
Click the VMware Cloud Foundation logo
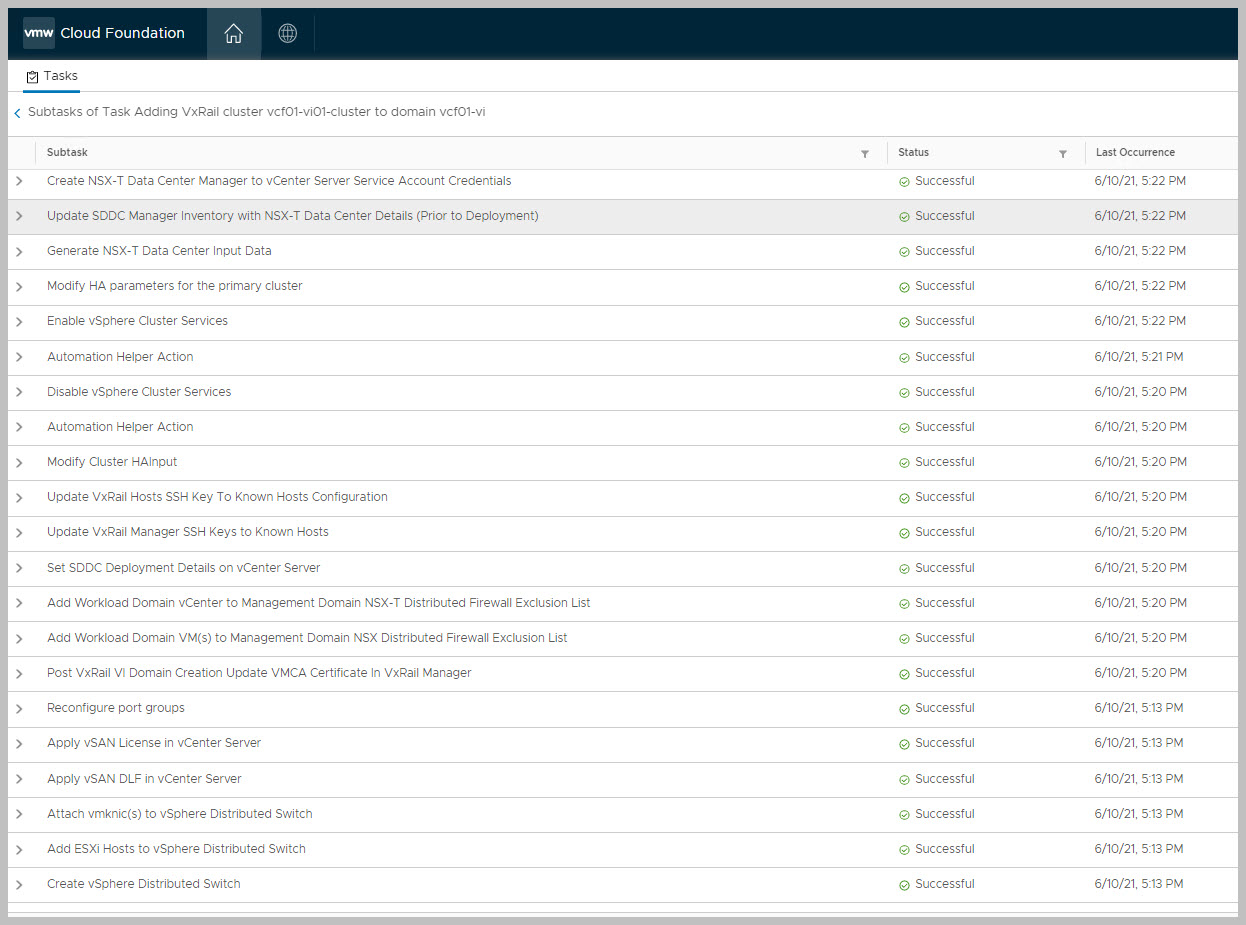pyautogui.click(x=104, y=33)
